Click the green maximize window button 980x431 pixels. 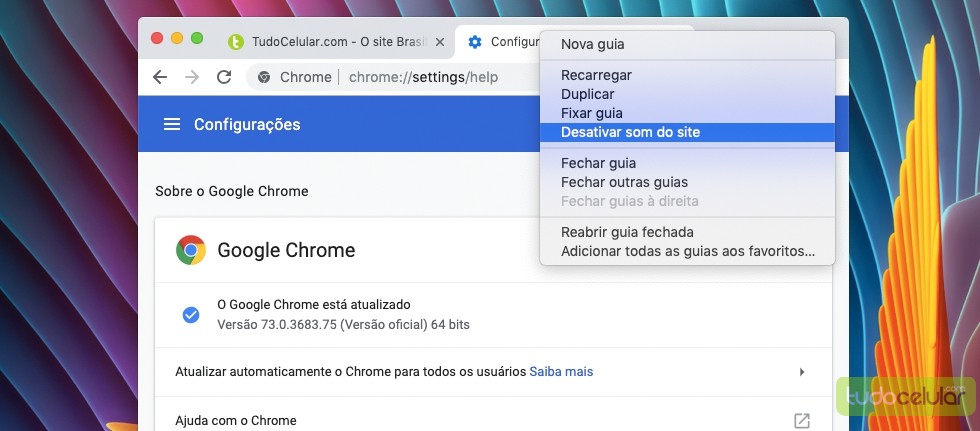[x=197, y=38]
